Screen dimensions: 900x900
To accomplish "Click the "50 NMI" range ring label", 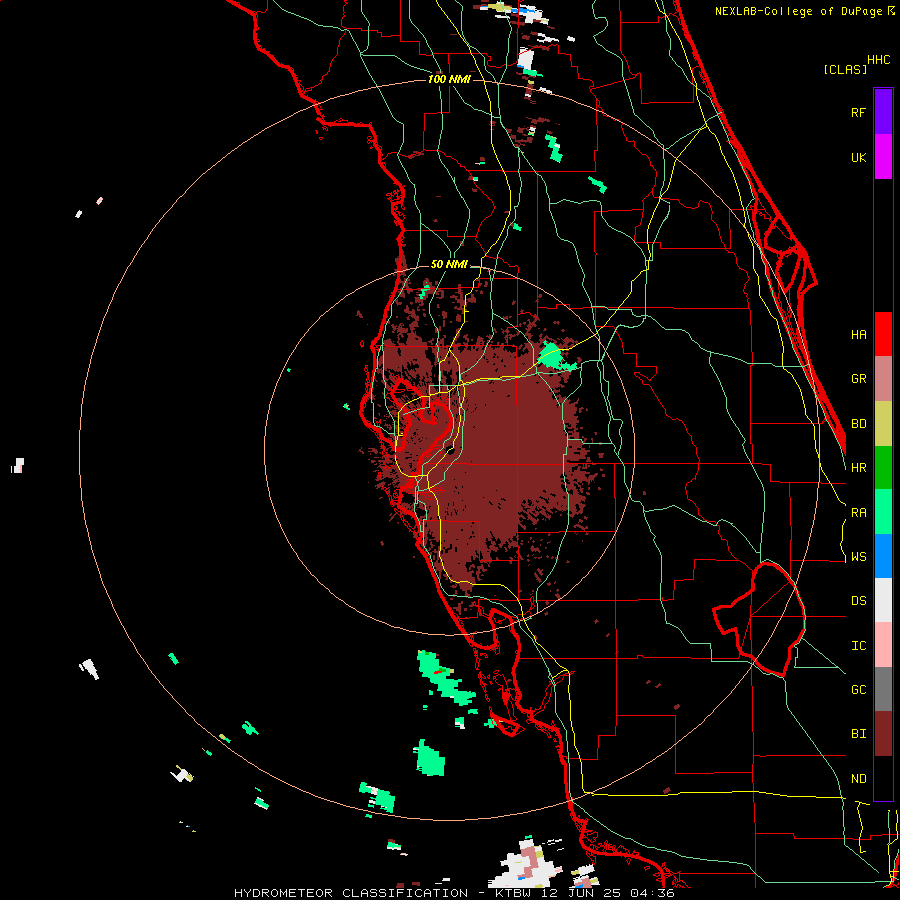I will (449, 265).
